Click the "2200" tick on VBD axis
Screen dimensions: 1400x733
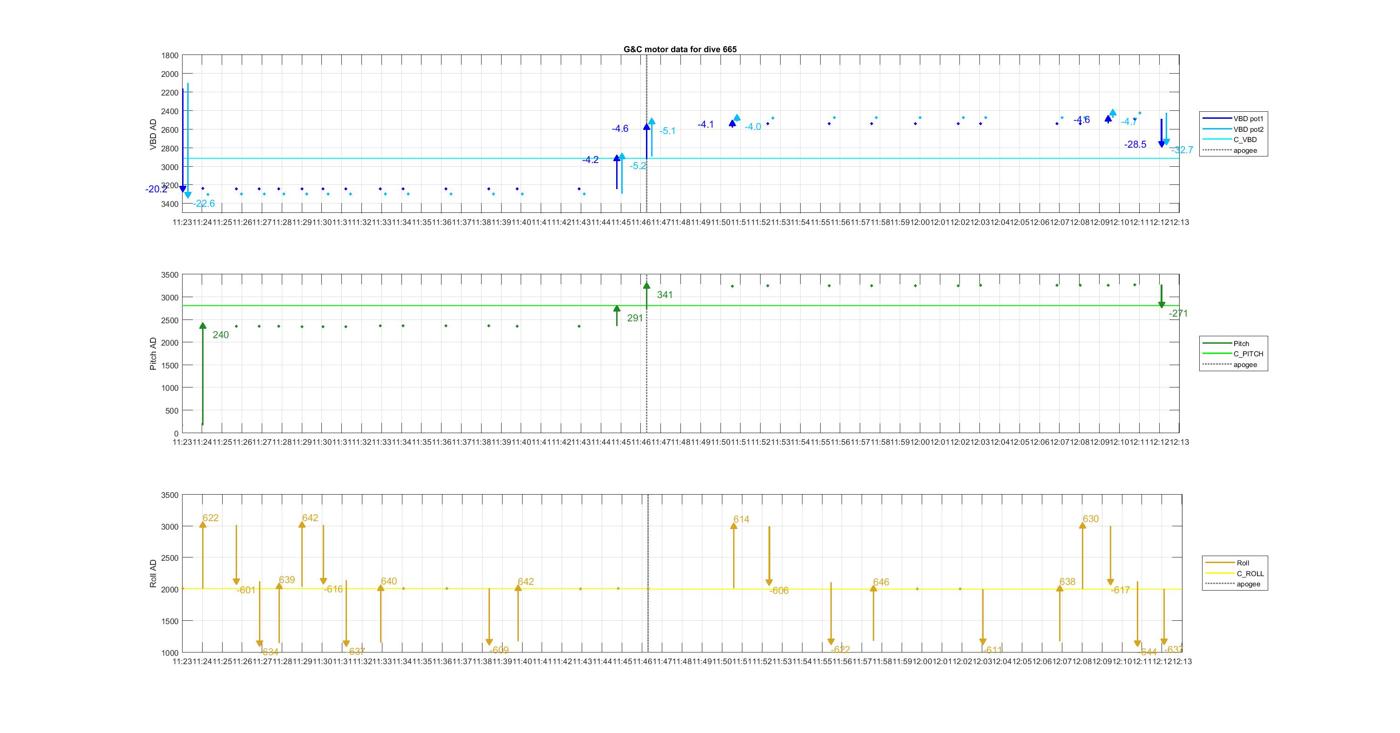[168, 93]
